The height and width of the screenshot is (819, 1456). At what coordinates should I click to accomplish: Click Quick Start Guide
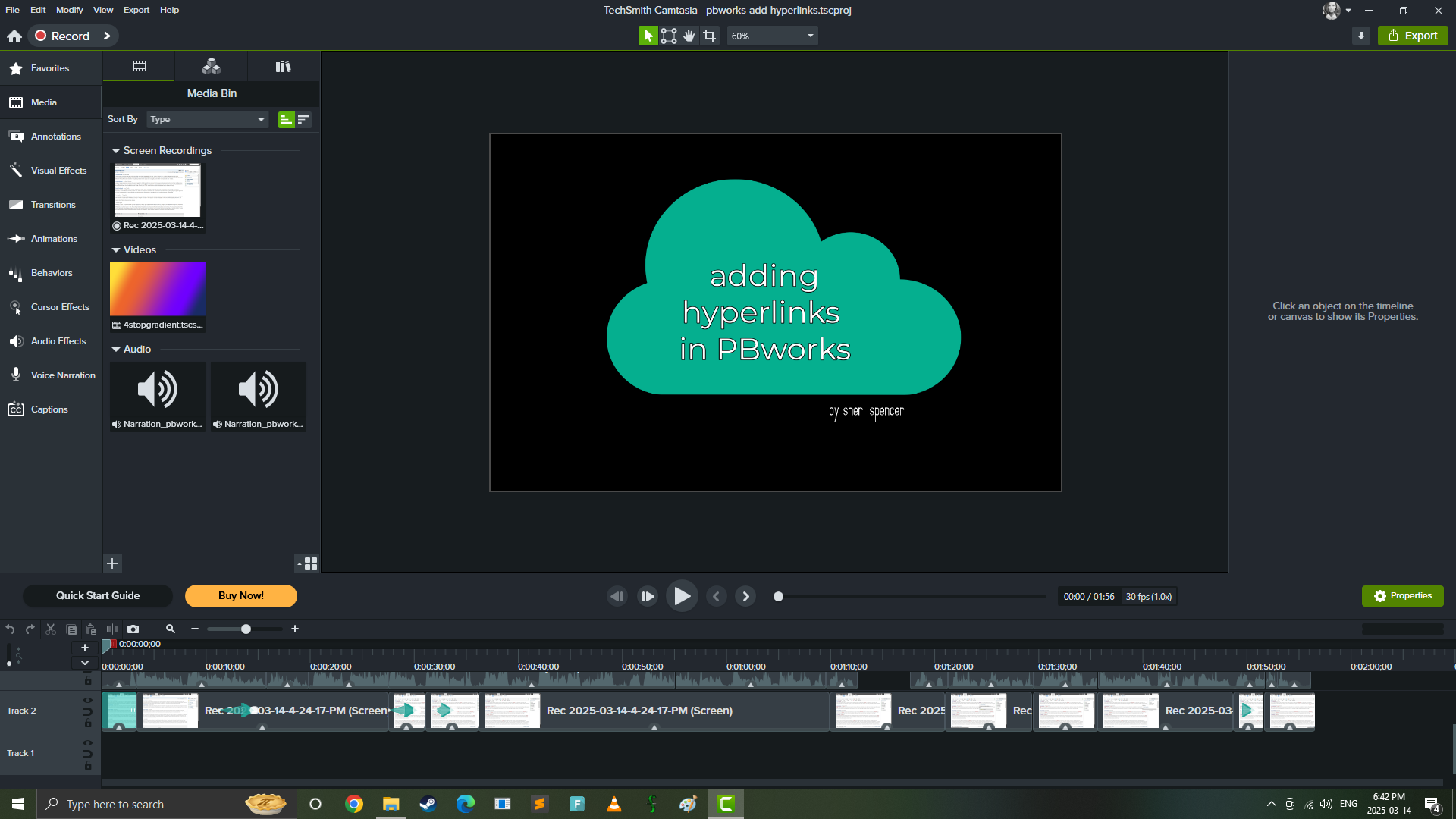coord(98,596)
